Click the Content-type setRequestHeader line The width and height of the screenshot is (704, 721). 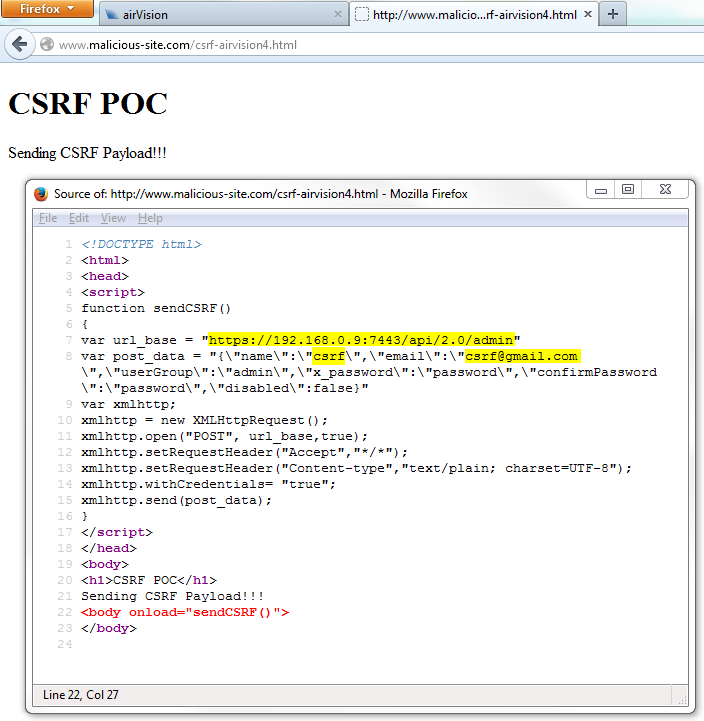click(x=356, y=468)
